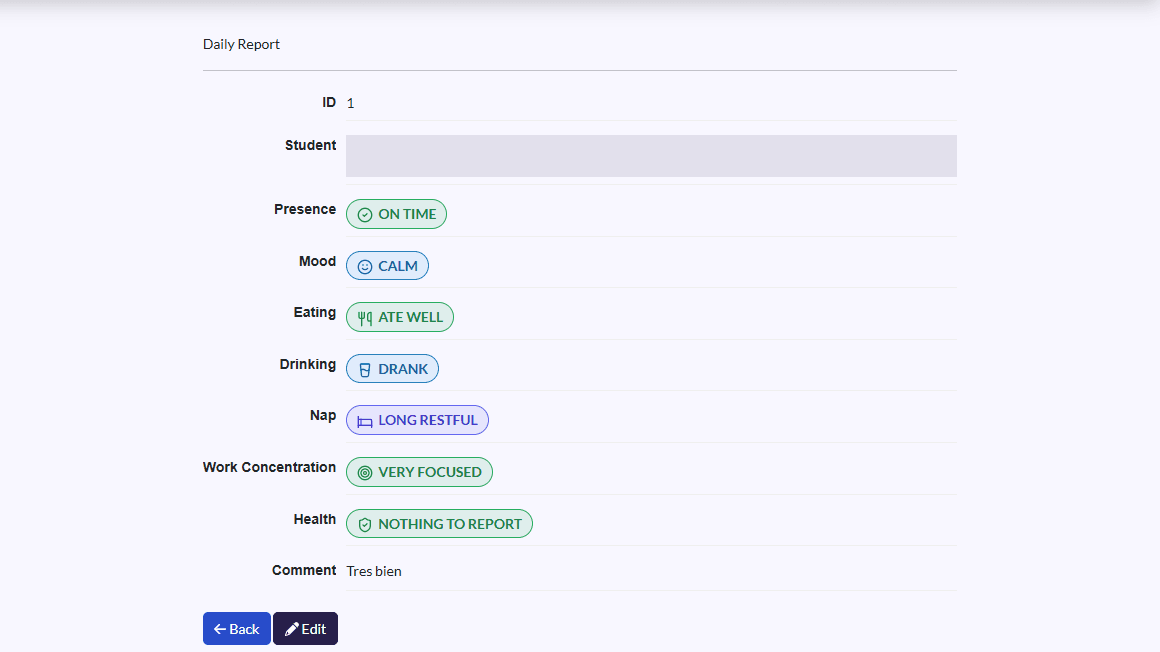Select the ON TIME presence text
Viewport: 1160px width, 652px height.
407,214
